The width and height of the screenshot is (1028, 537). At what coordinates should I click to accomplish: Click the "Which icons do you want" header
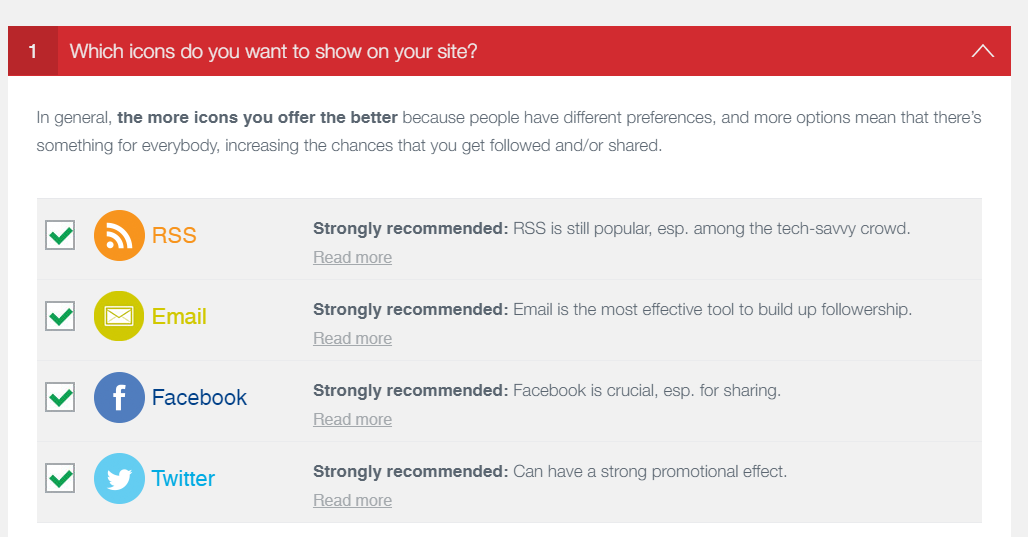point(273,51)
